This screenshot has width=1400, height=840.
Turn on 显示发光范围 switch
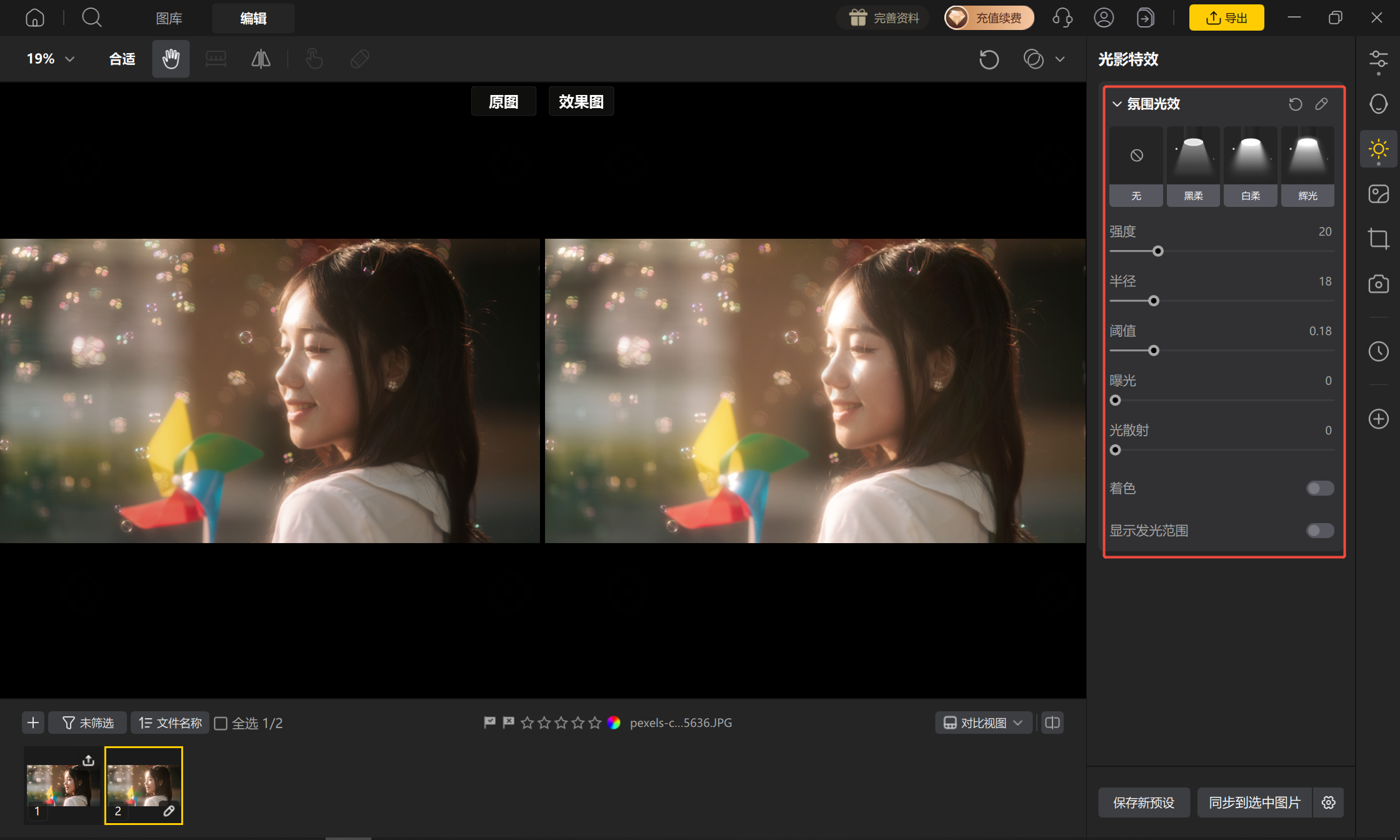1320,531
